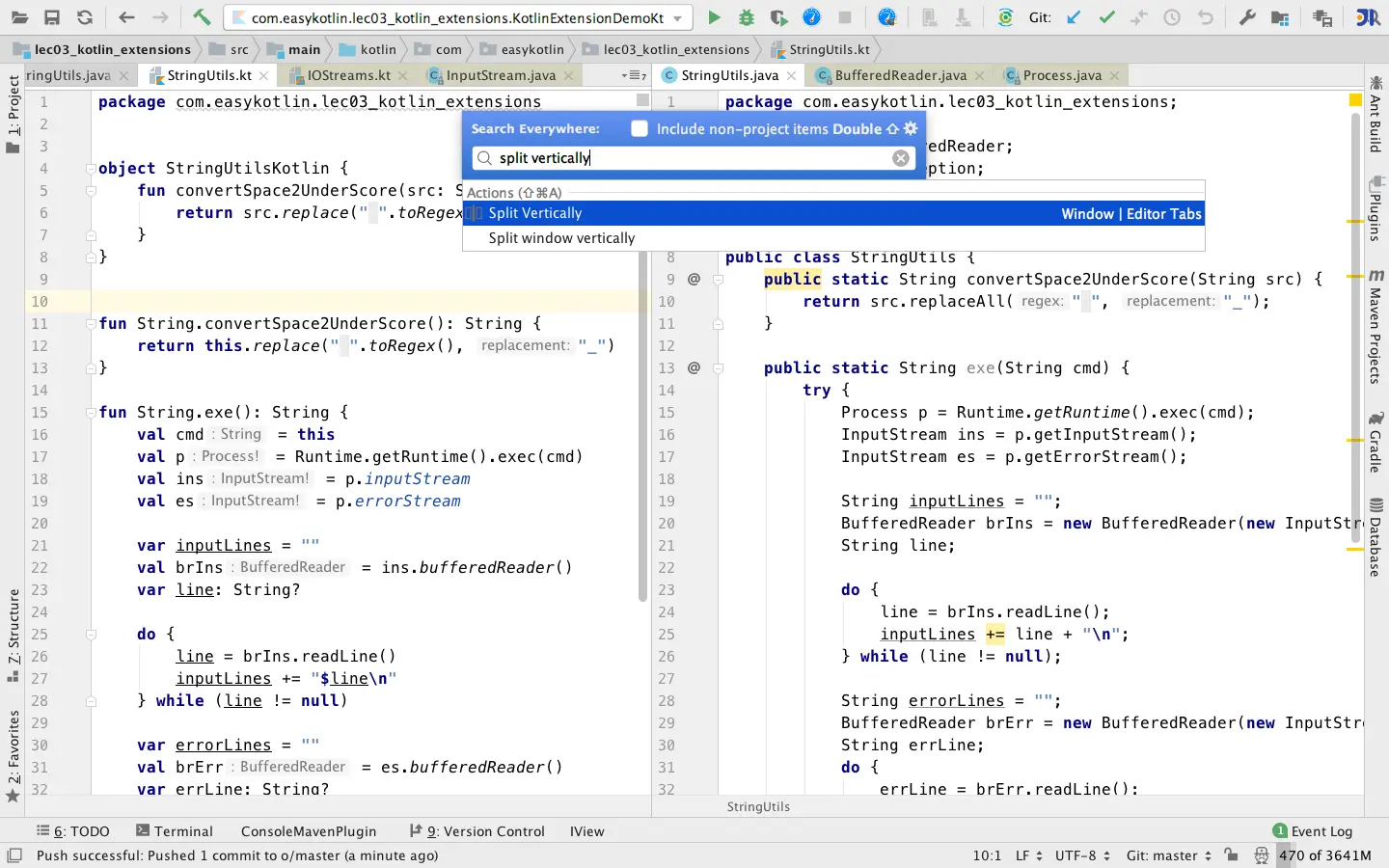Open the Event Log
1389x868 pixels.
coord(1312,831)
